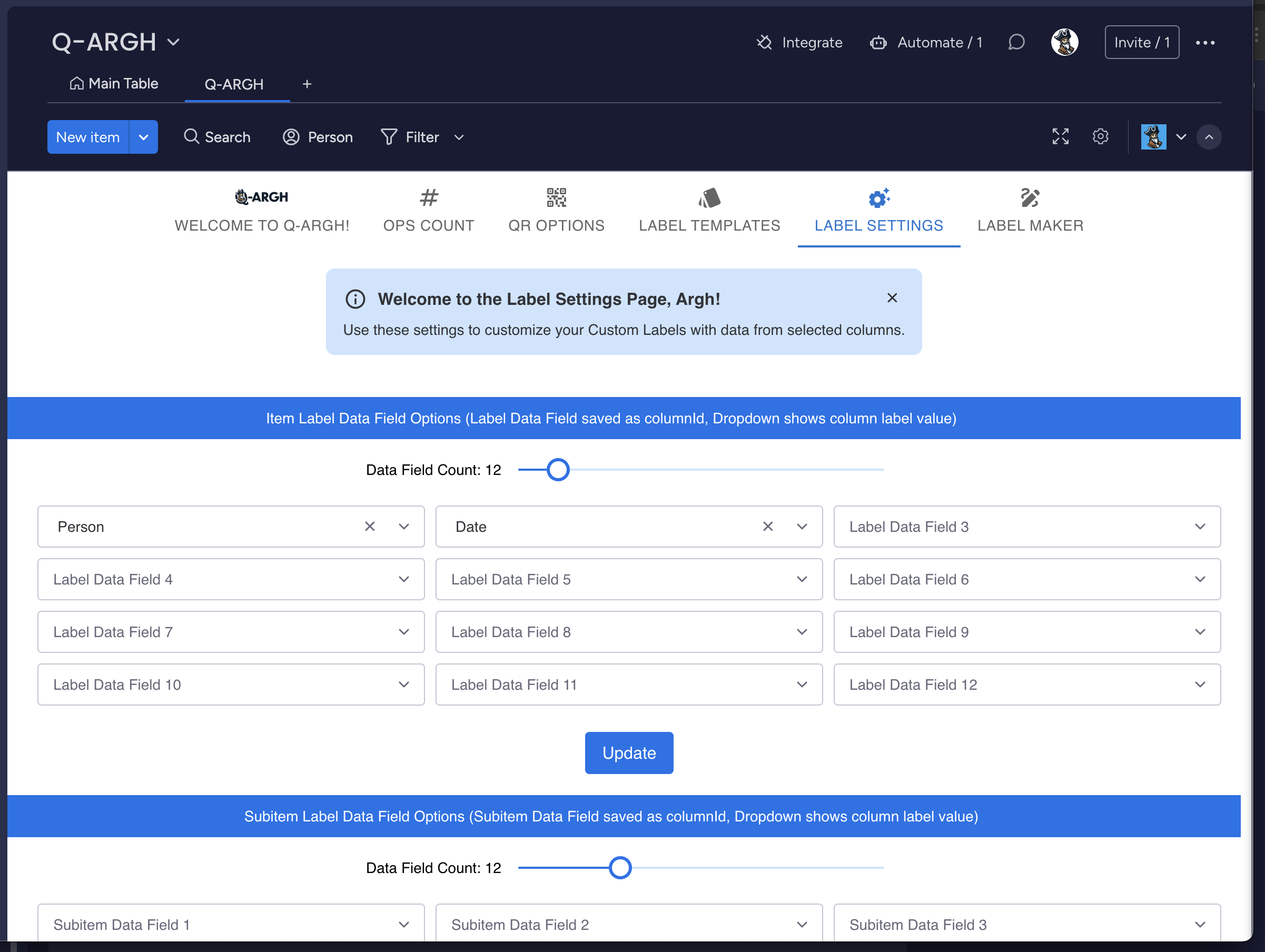The height and width of the screenshot is (952, 1265).
Task: Dismiss the Label Settings welcome message
Action: coord(892,298)
